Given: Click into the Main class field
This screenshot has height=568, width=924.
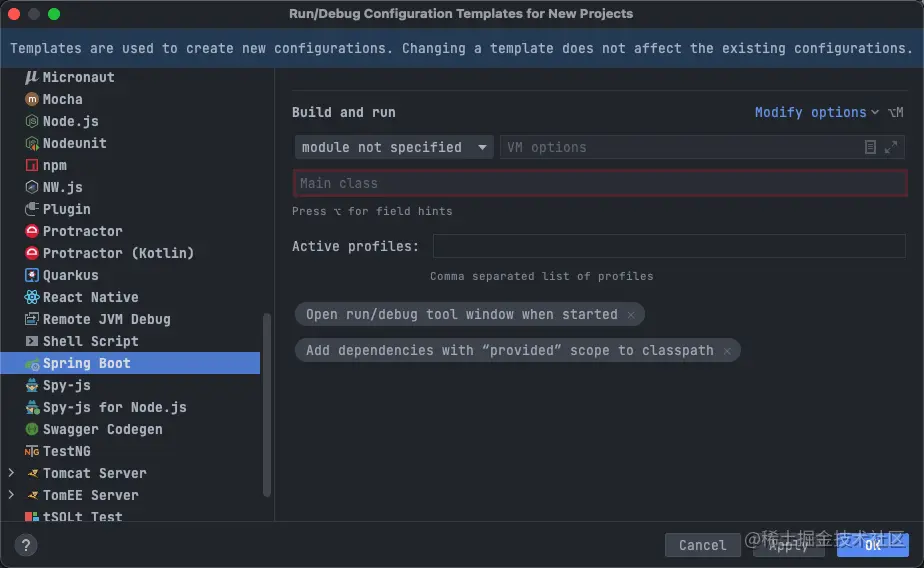Looking at the screenshot, I should pos(600,183).
